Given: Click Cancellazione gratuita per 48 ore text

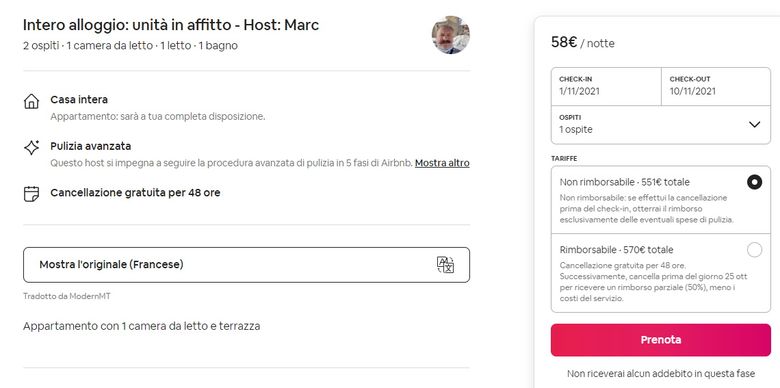Looking at the screenshot, I should click(x=135, y=193).
